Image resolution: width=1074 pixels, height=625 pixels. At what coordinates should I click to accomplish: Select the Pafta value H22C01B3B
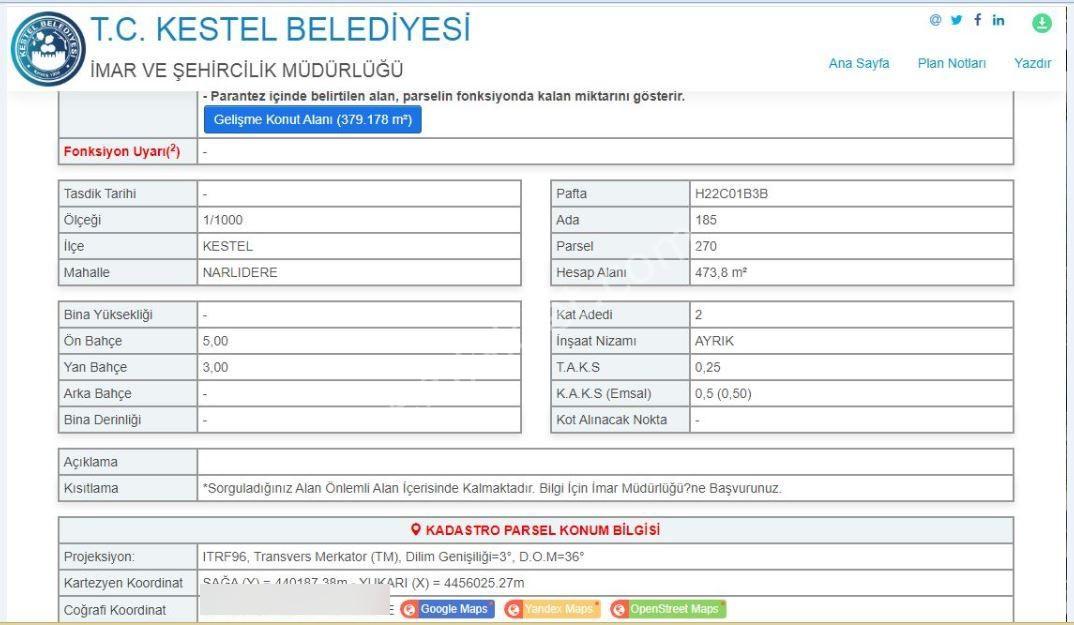point(731,194)
